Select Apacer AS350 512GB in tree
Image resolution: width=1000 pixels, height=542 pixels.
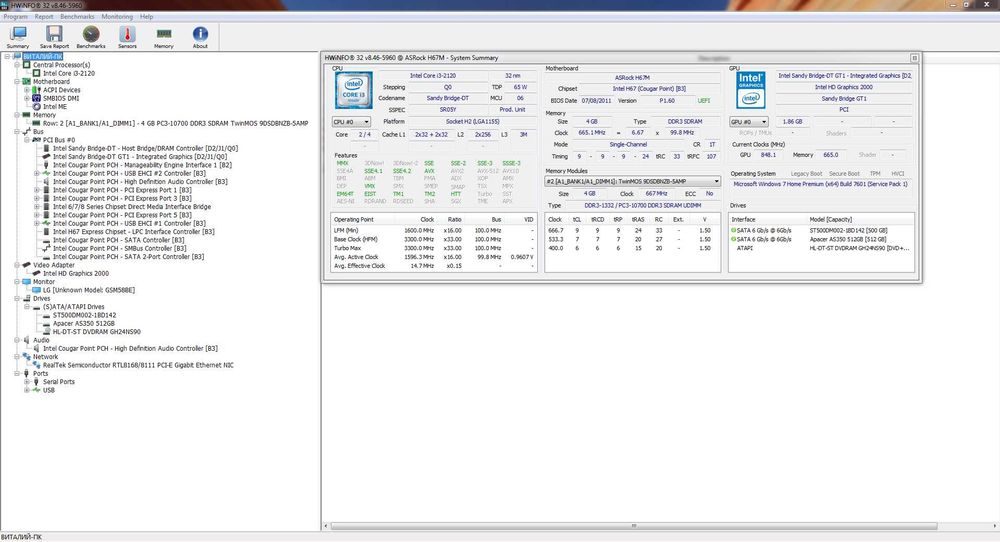84,323
